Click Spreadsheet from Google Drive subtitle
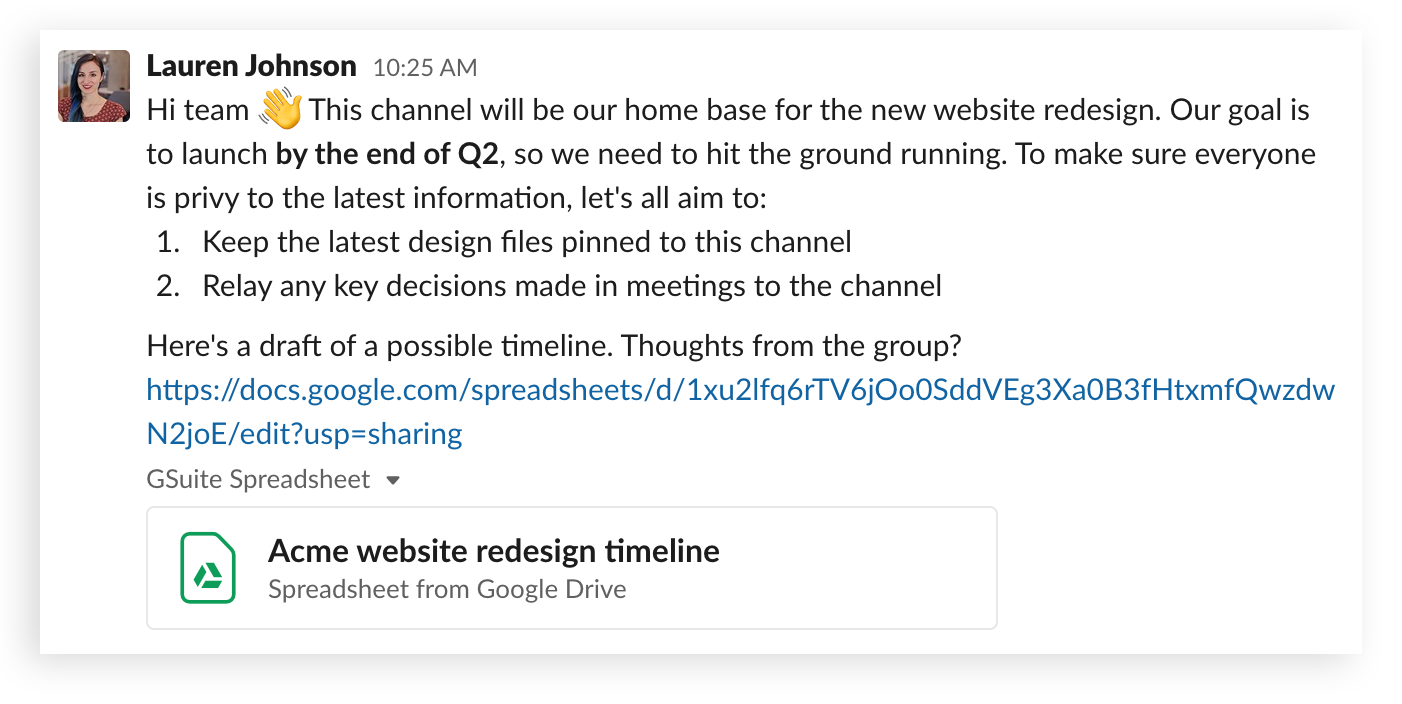The width and height of the screenshot is (1402, 704). click(x=447, y=589)
